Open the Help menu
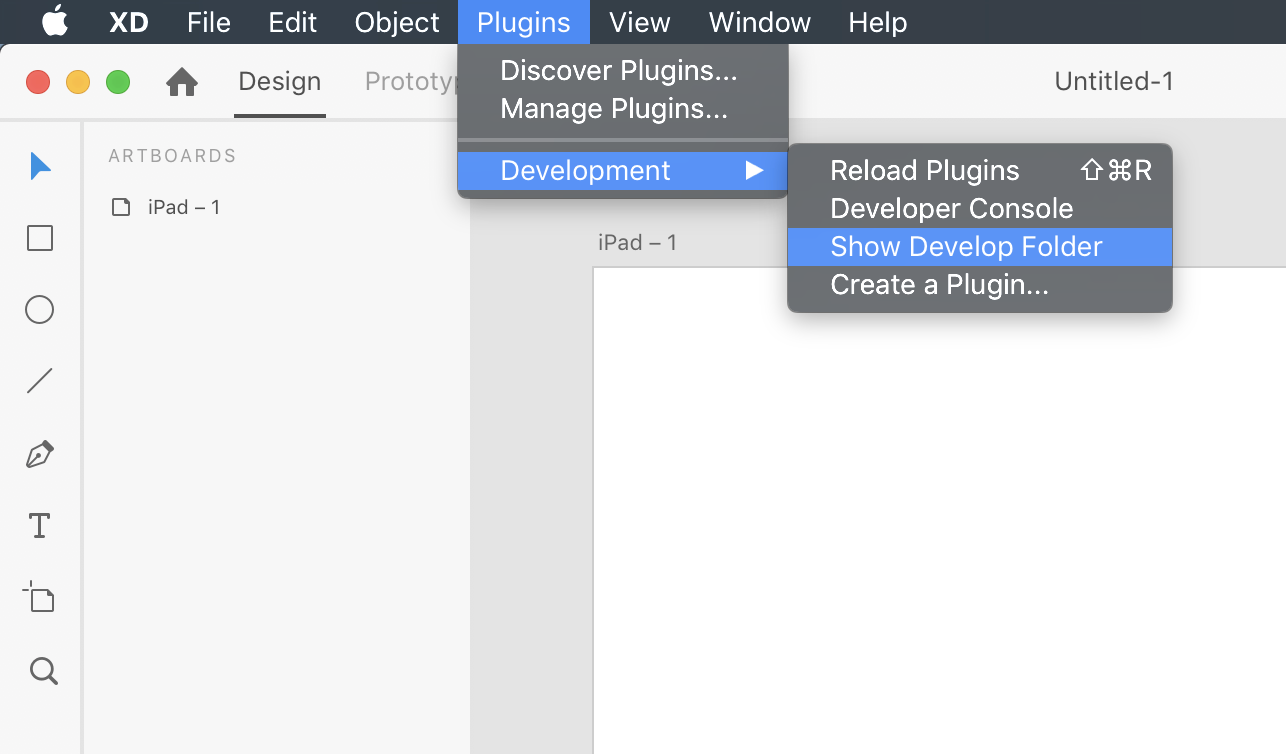The width and height of the screenshot is (1286, 754). point(878,22)
